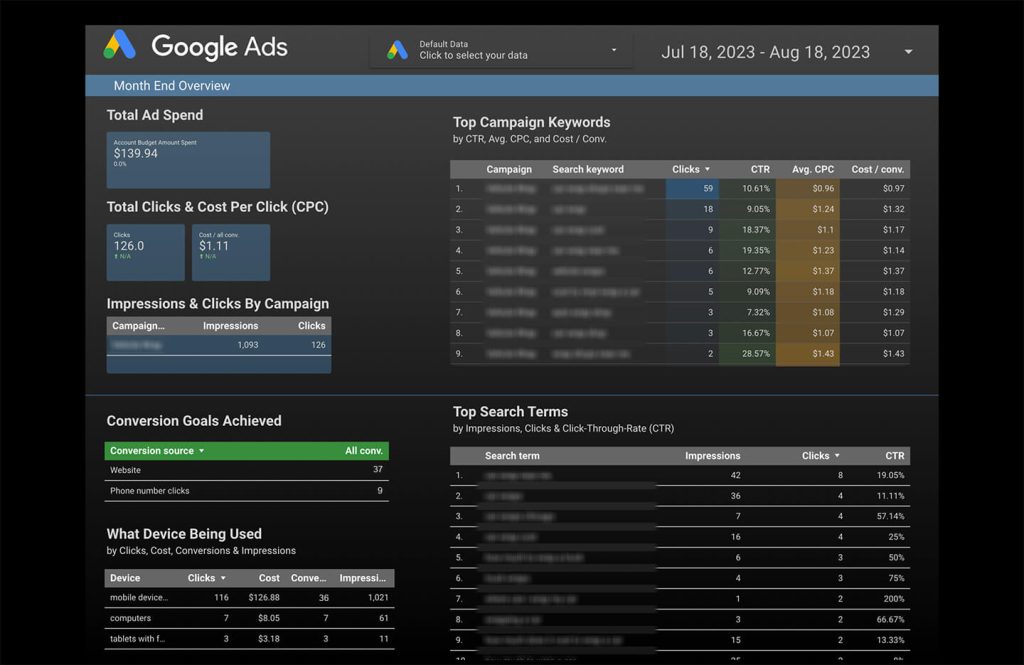
Task: Click the sort arrow beside Clicks in Top Search Terms
Action: coord(837,456)
